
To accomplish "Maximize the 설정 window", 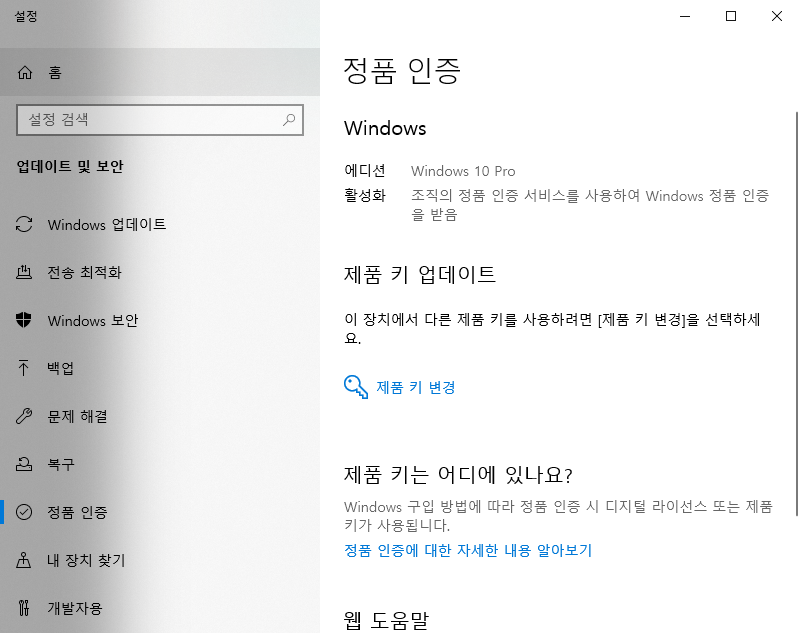I will click(x=731, y=16).
